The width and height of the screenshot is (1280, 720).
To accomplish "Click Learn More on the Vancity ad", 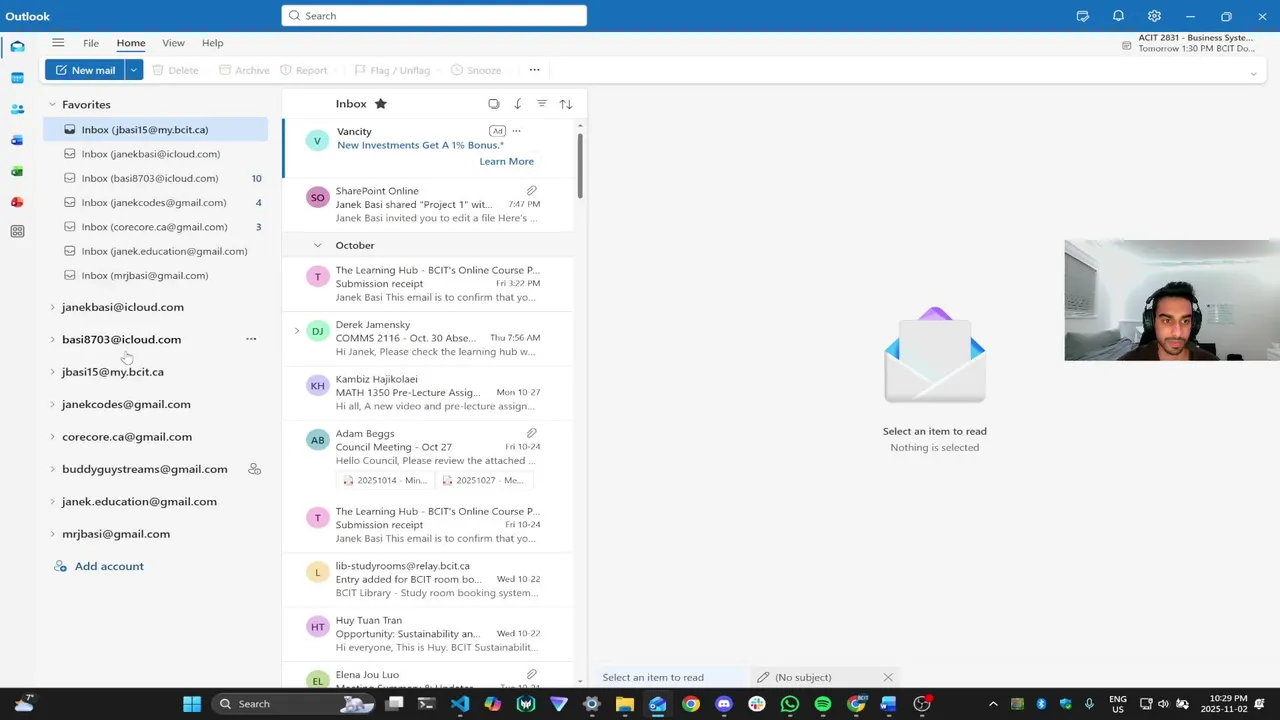I will click(506, 161).
